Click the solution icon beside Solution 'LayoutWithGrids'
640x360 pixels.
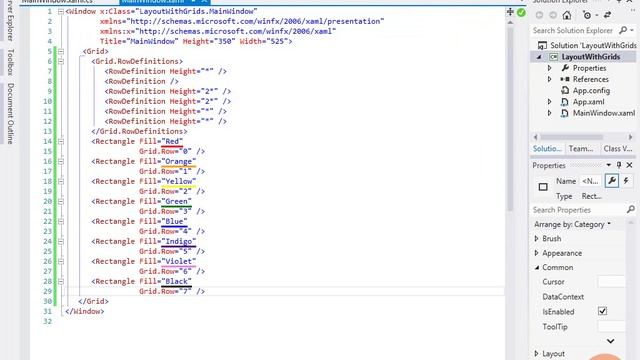point(542,45)
